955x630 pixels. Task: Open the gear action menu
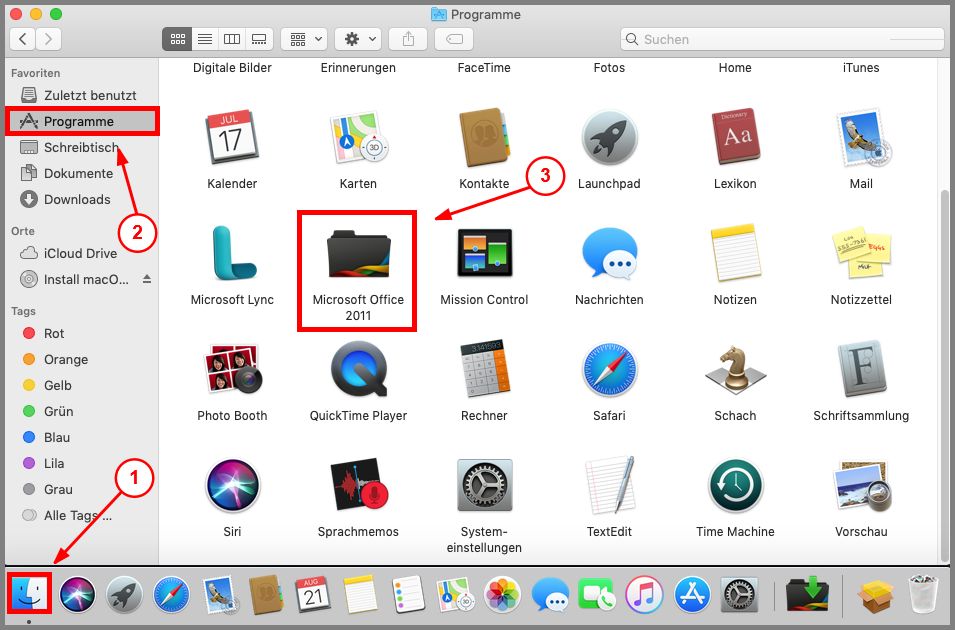(x=358, y=40)
